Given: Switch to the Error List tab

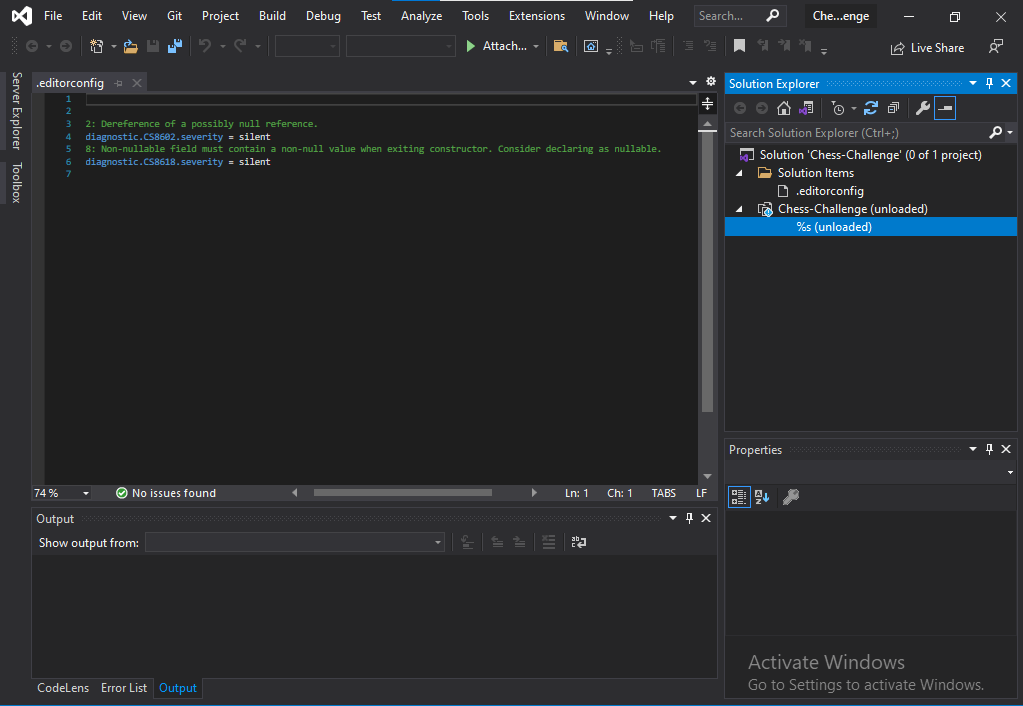Looking at the screenshot, I should pos(123,688).
